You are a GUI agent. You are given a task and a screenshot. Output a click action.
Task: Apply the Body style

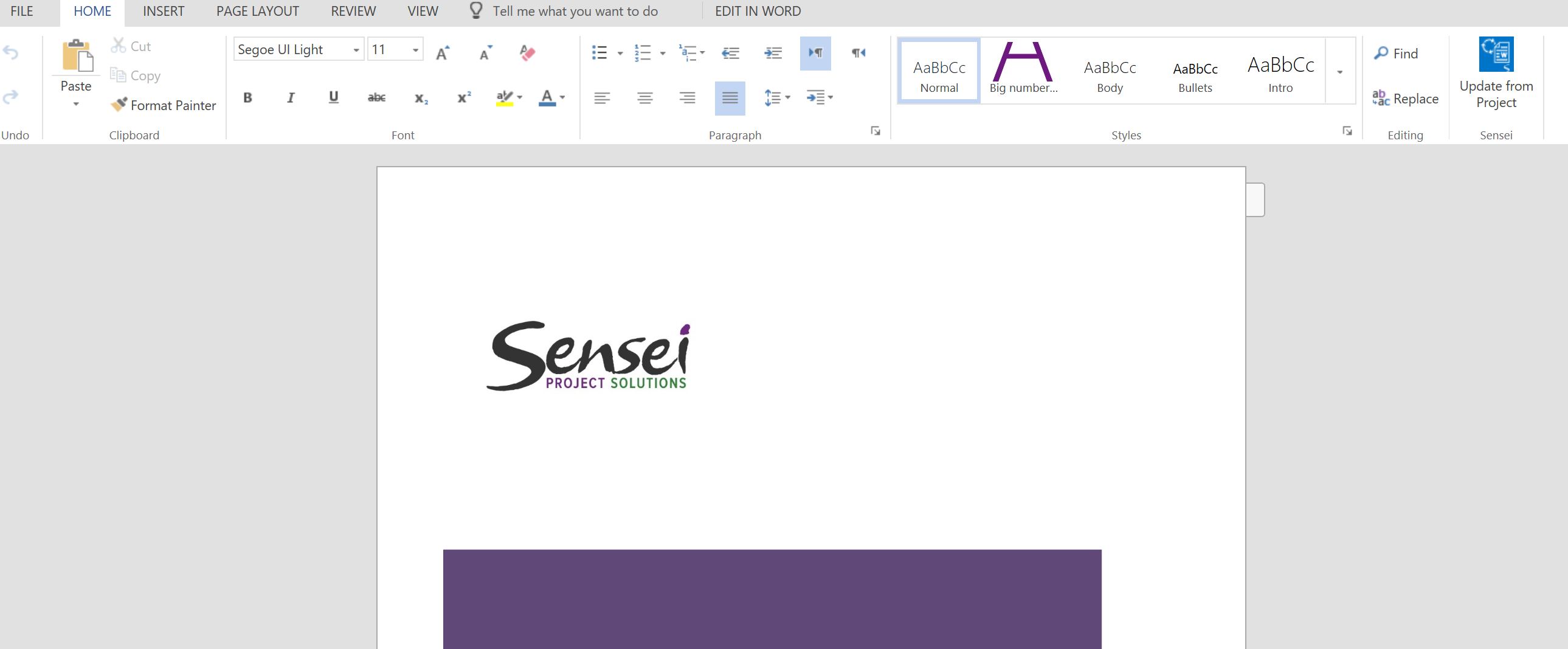[x=1110, y=71]
